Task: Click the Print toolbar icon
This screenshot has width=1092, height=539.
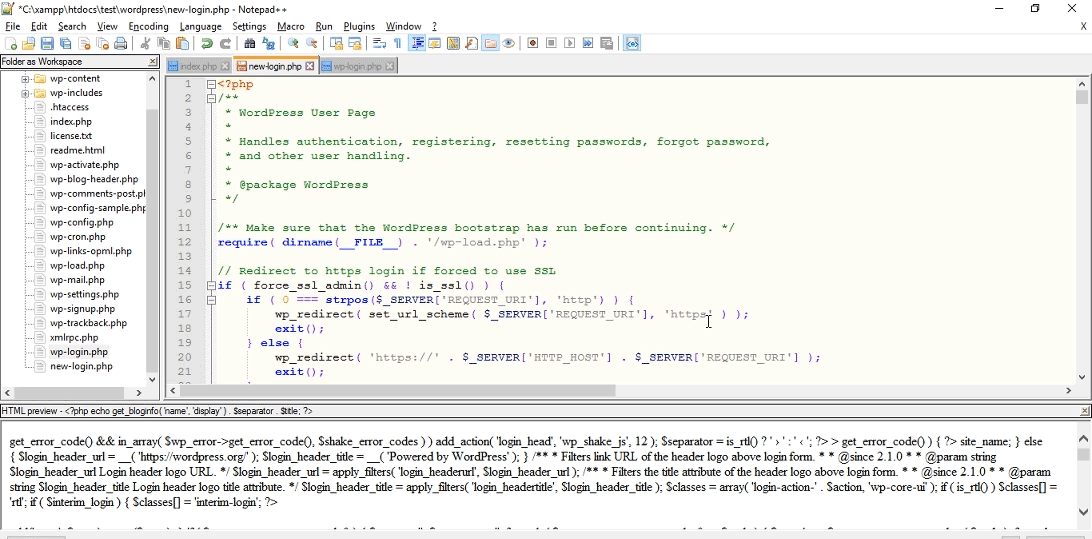Action: 121,44
